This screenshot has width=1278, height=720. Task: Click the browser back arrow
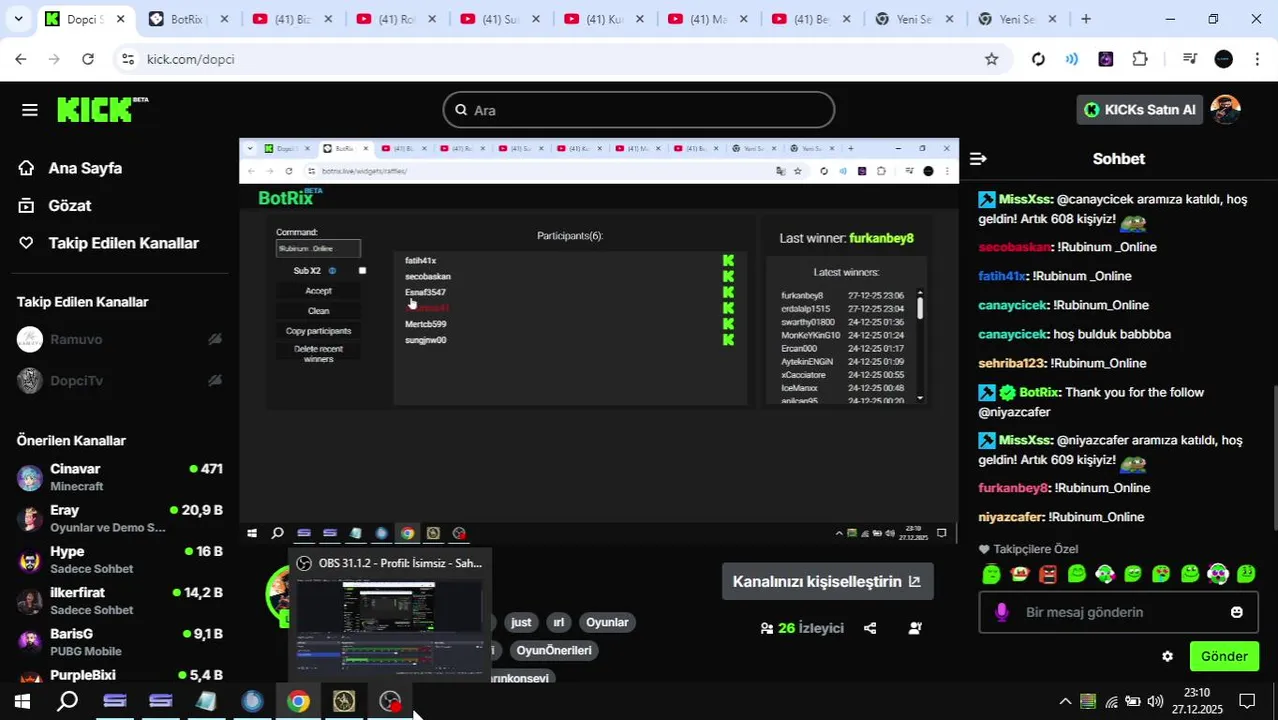tap(21, 59)
